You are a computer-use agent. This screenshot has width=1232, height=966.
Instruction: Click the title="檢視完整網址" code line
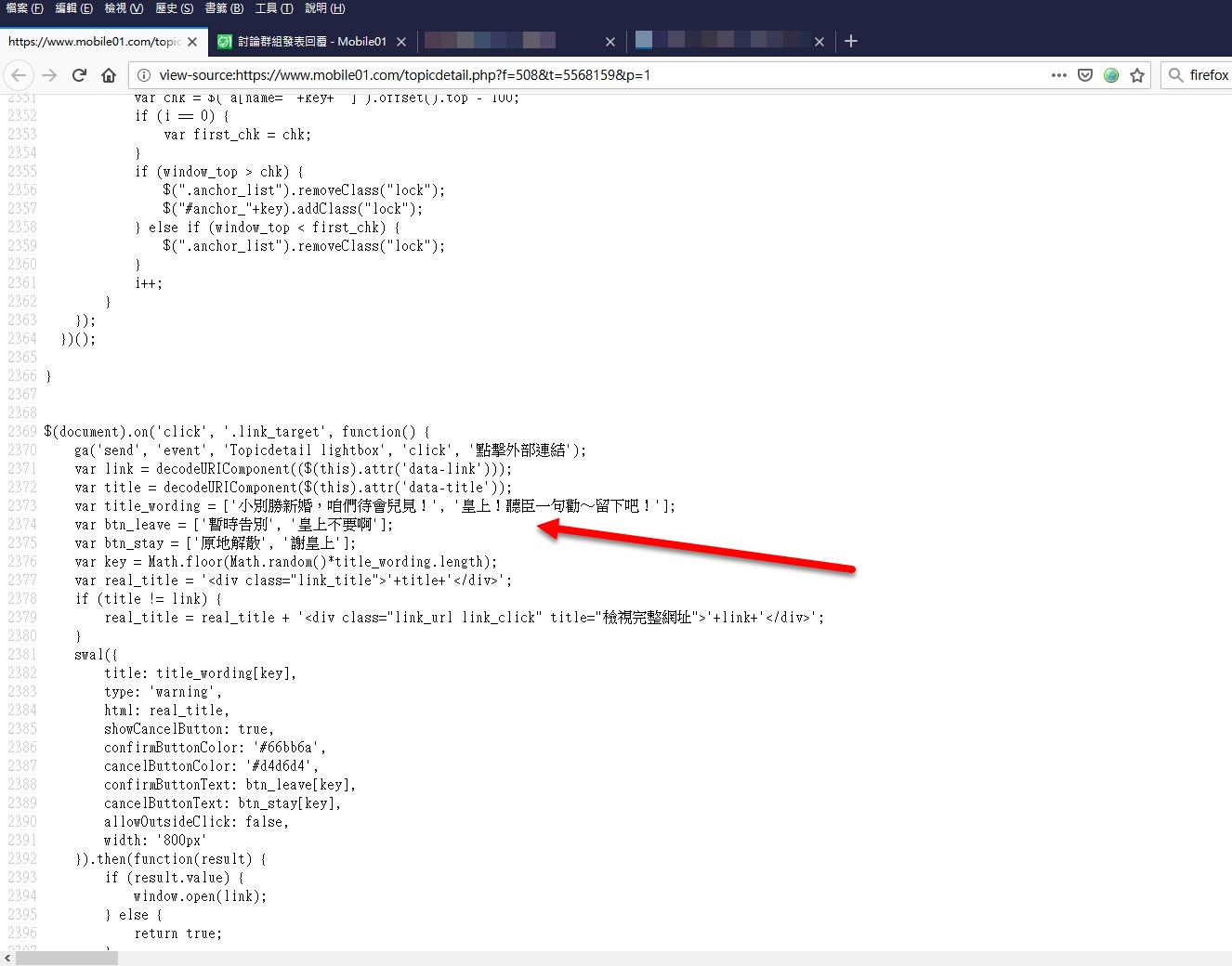(464, 618)
